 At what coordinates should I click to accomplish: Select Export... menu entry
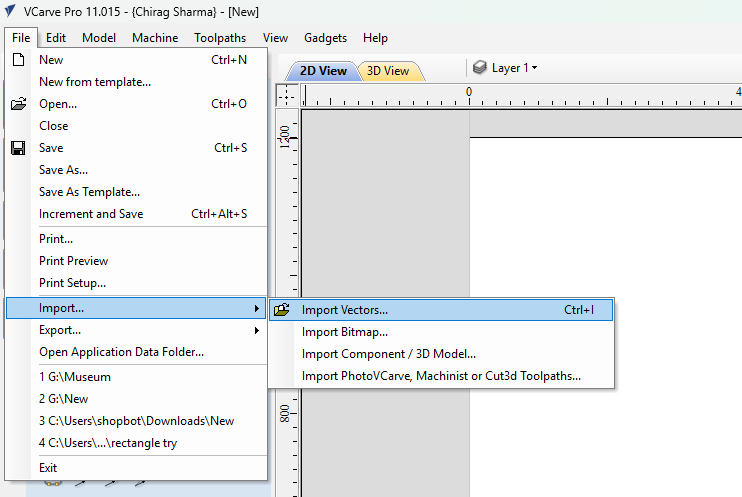[x=136, y=330]
